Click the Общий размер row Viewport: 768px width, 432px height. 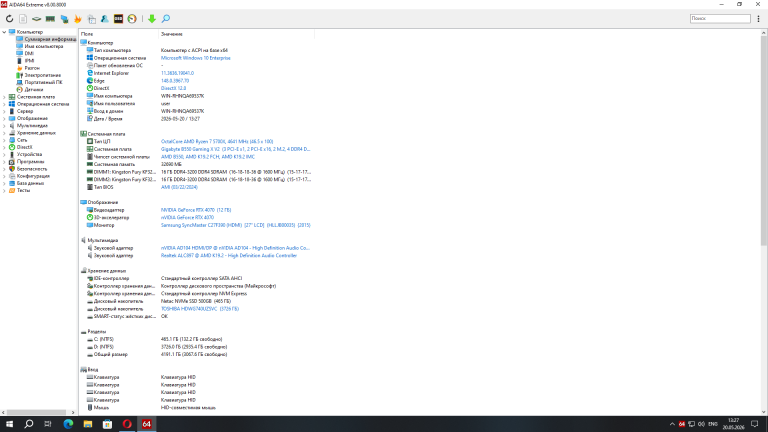196,354
